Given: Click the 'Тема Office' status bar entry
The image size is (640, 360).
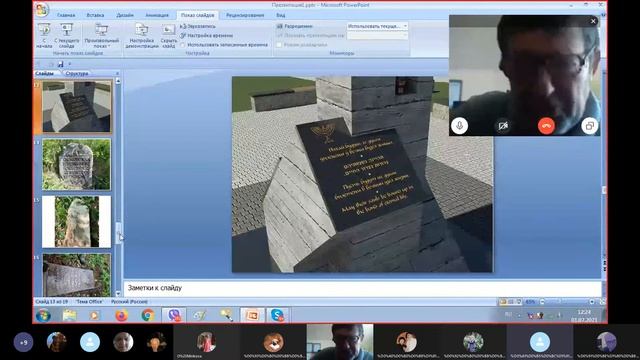Looking at the screenshot, I should (x=89, y=302).
